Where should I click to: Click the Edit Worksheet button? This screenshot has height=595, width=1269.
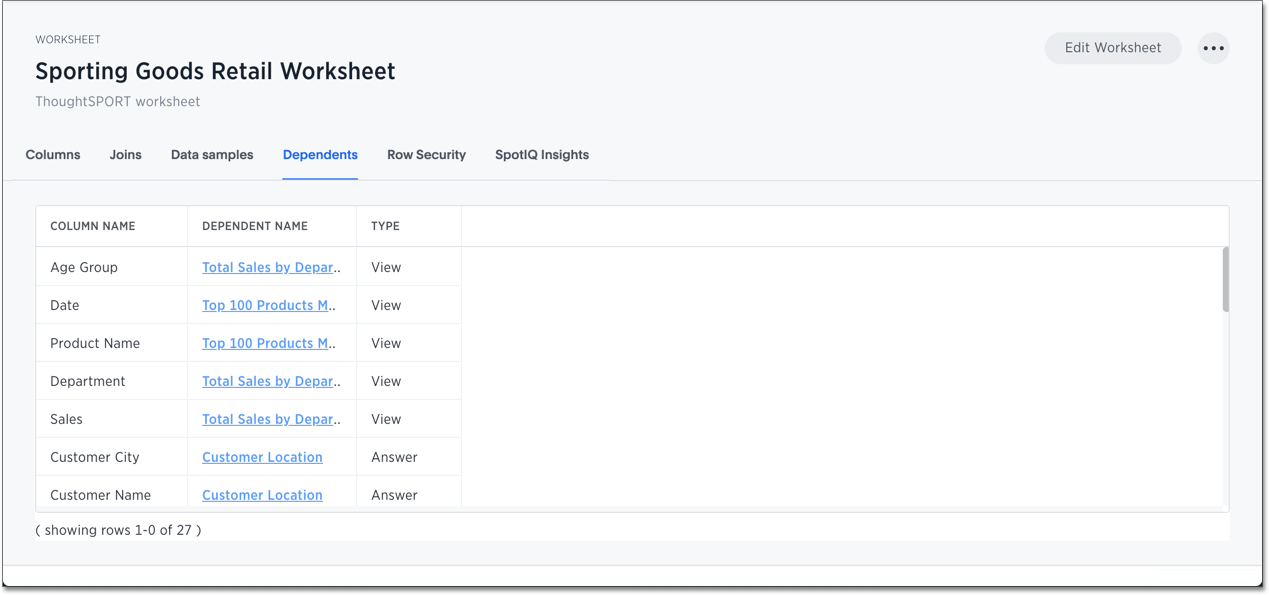[x=1112, y=48]
